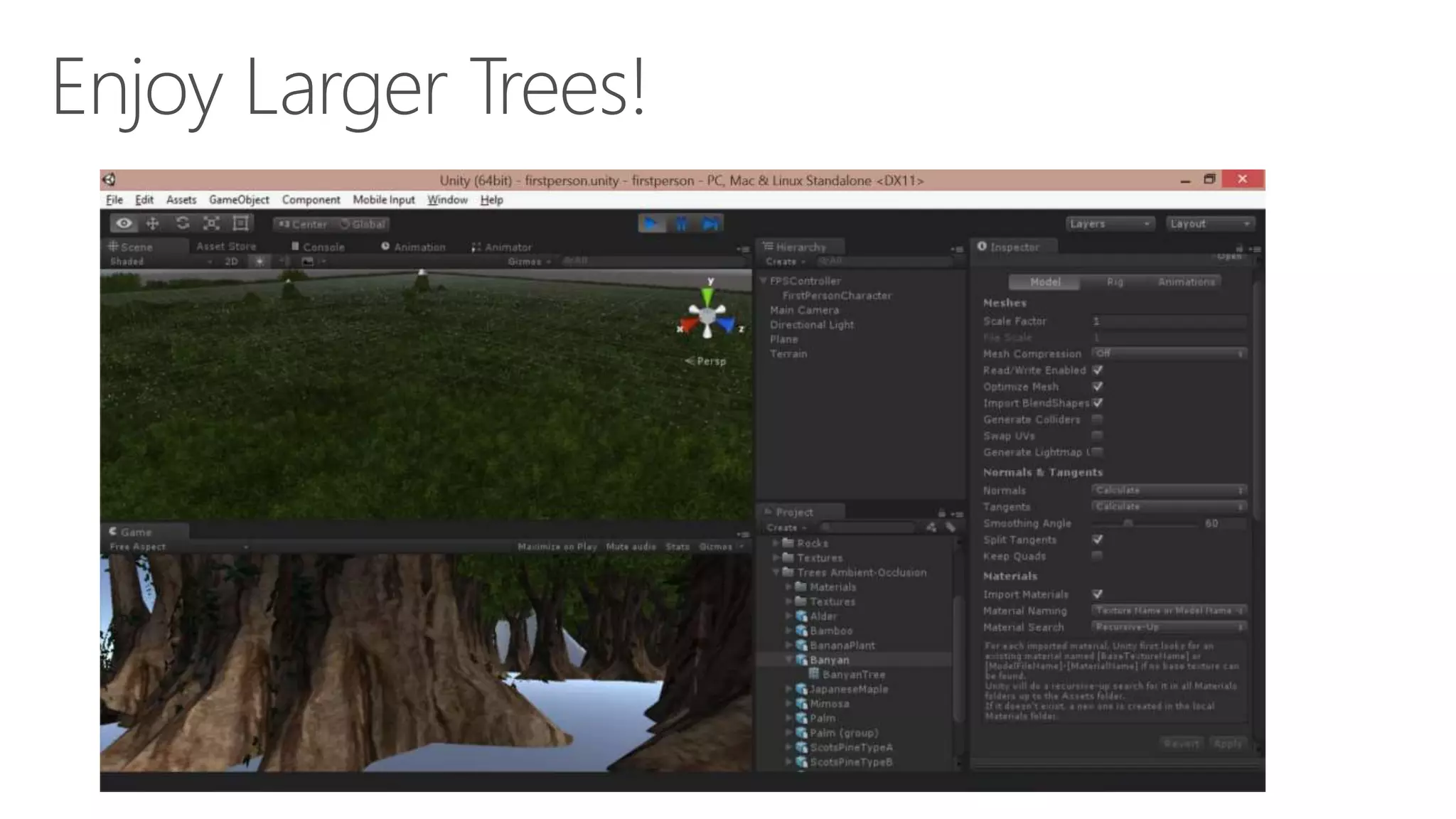This screenshot has width=1456, height=819.
Task: Click the Pause button
Action: point(681,224)
